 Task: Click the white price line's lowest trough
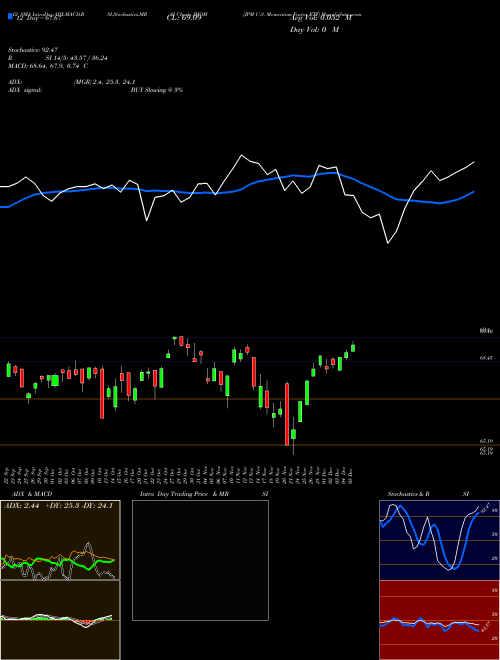click(388, 243)
